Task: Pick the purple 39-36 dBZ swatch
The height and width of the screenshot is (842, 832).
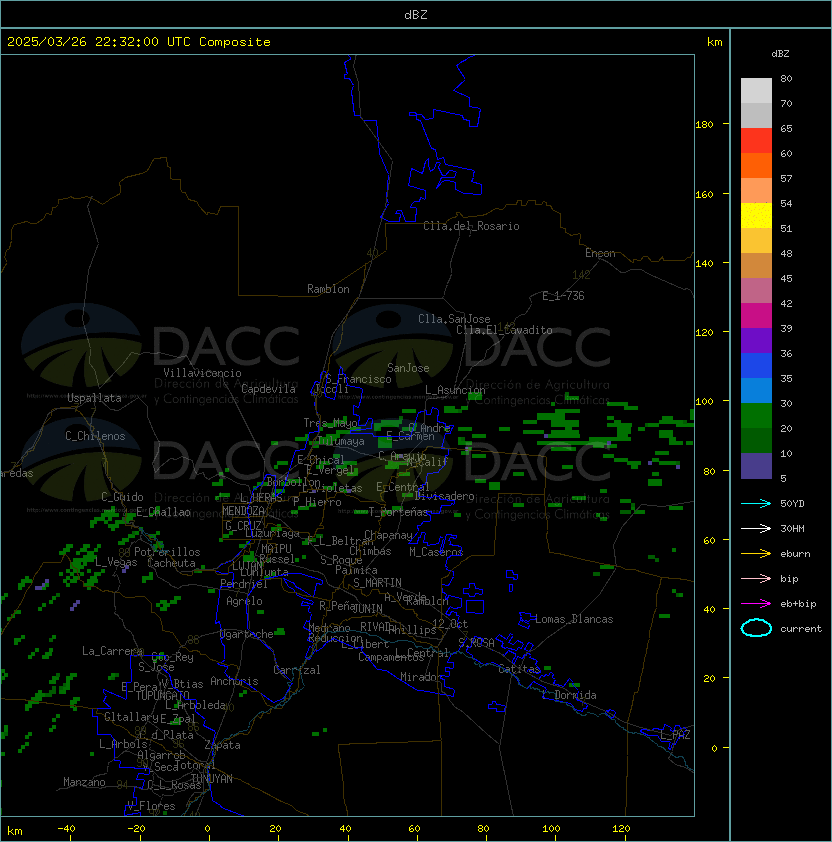Action: [756, 340]
